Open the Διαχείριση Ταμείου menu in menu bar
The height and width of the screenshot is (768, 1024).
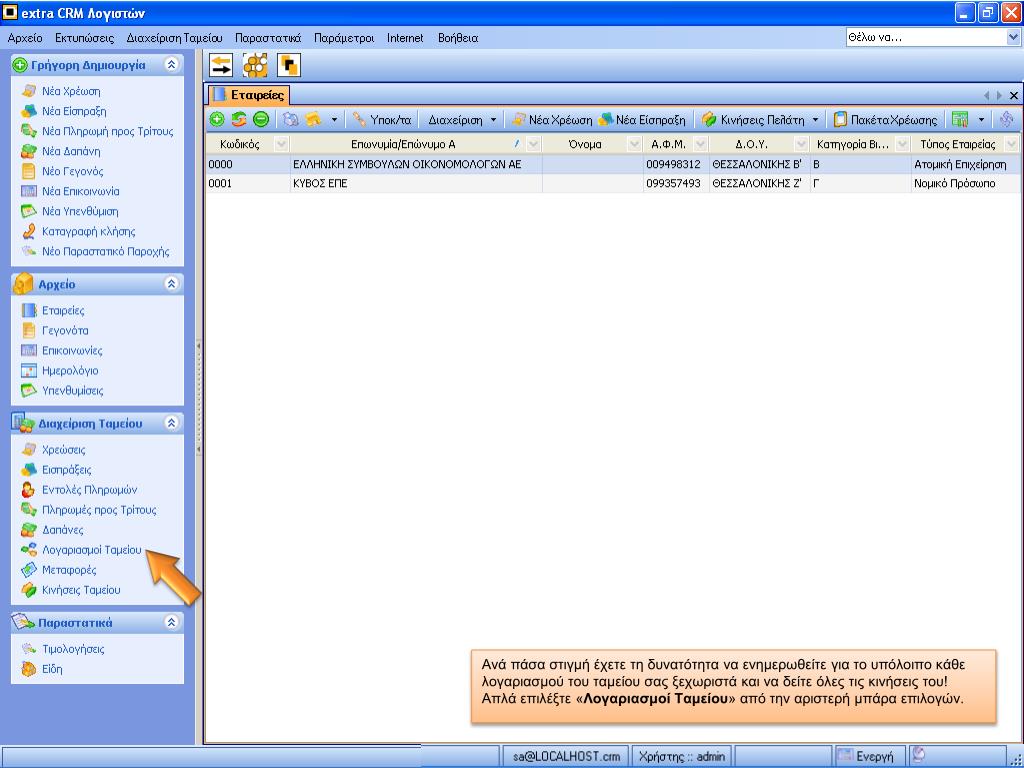(x=174, y=38)
